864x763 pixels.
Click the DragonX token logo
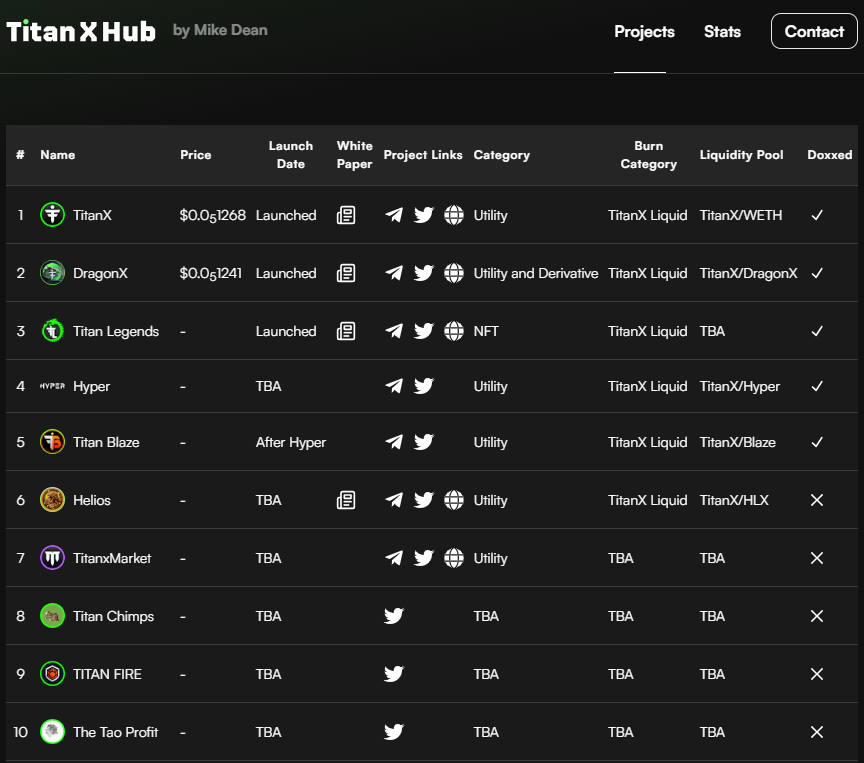(52, 273)
